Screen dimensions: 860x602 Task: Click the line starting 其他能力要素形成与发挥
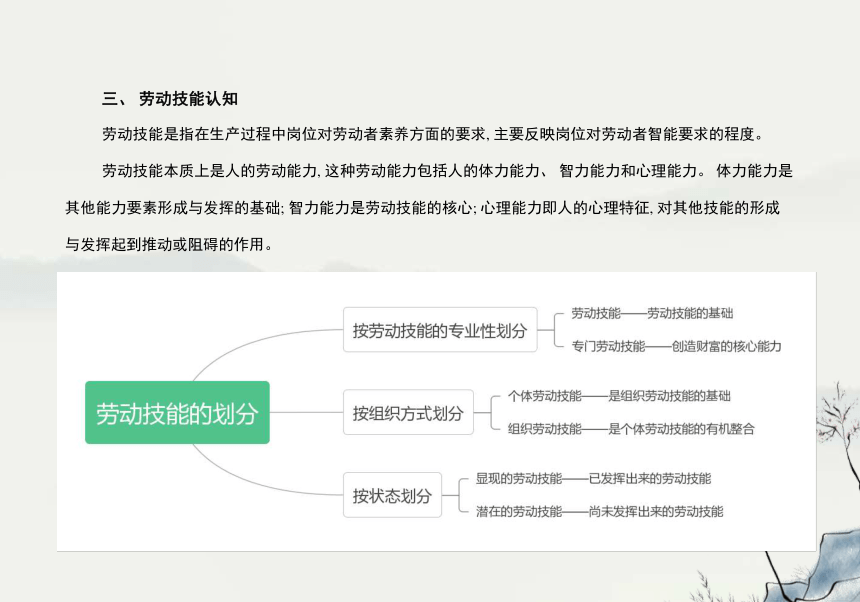point(422,208)
